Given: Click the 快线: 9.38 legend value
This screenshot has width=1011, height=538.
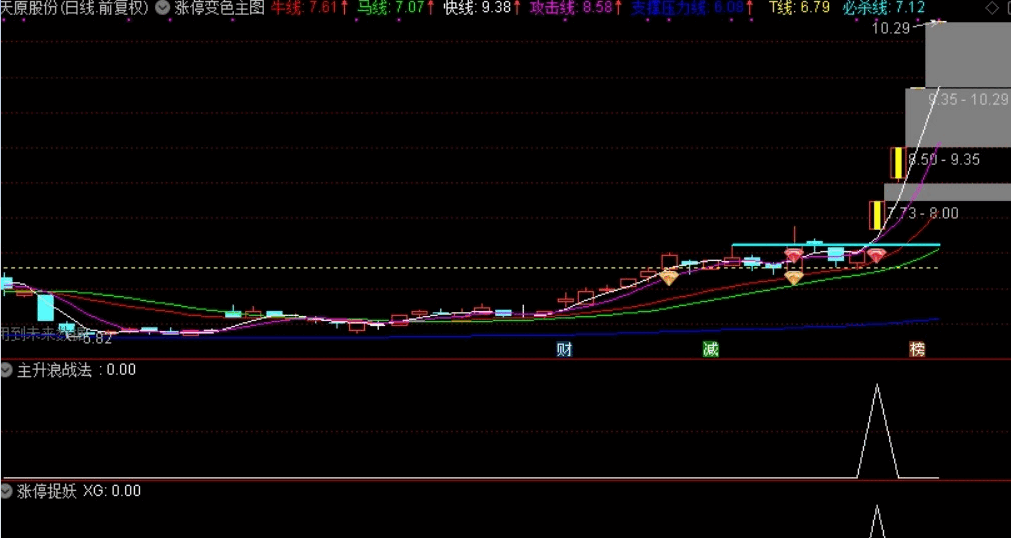Looking at the screenshot, I should [x=482, y=8].
